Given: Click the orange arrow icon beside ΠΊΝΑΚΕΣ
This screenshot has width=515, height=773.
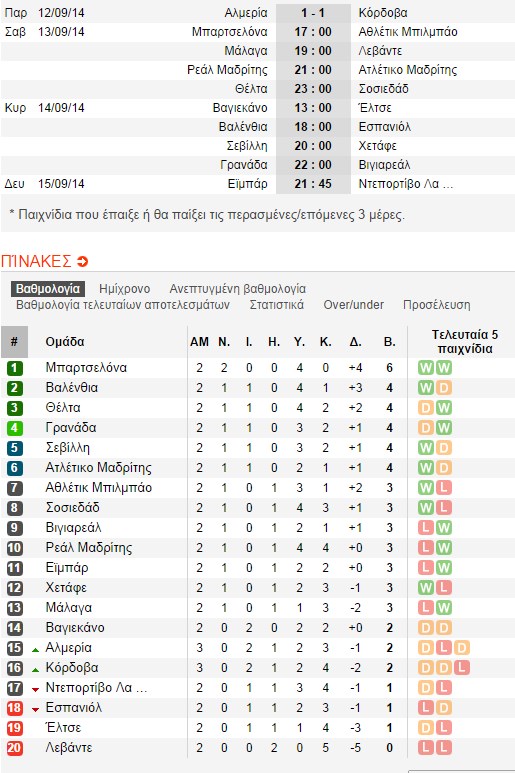Looking at the screenshot, I should 82,261.
